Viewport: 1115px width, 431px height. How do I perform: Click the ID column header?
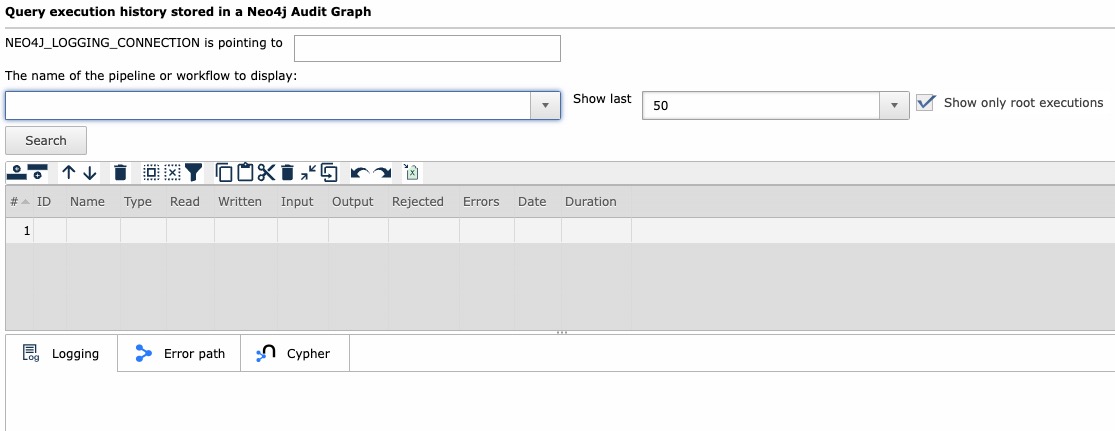point(50,201)
